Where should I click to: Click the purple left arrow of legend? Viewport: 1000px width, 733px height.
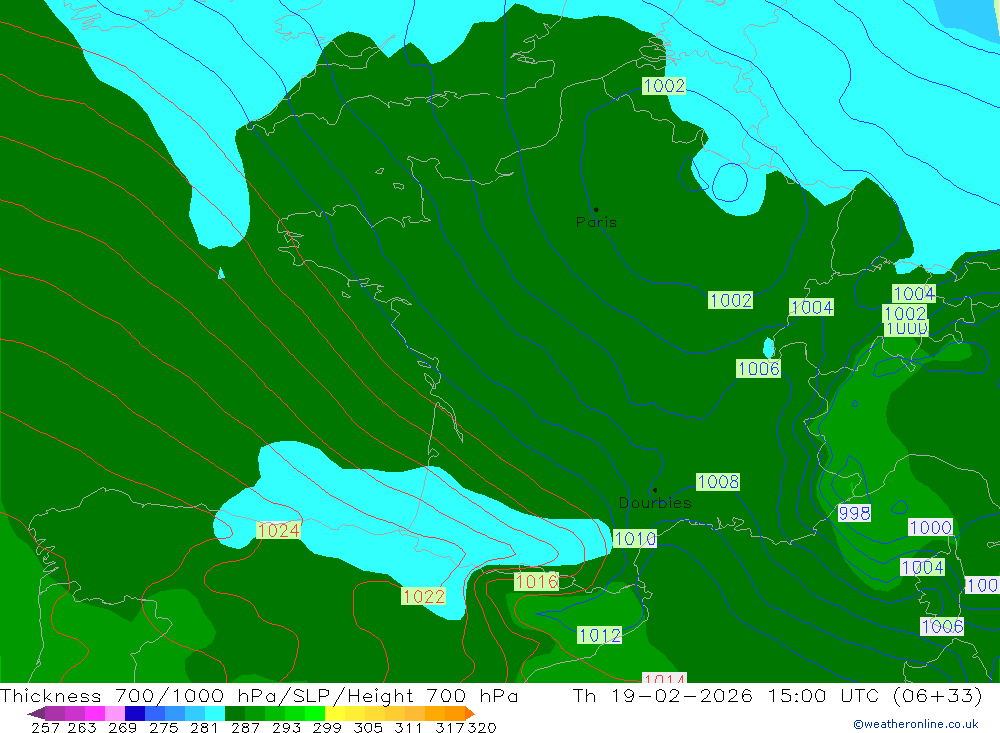tap(36, 713)
